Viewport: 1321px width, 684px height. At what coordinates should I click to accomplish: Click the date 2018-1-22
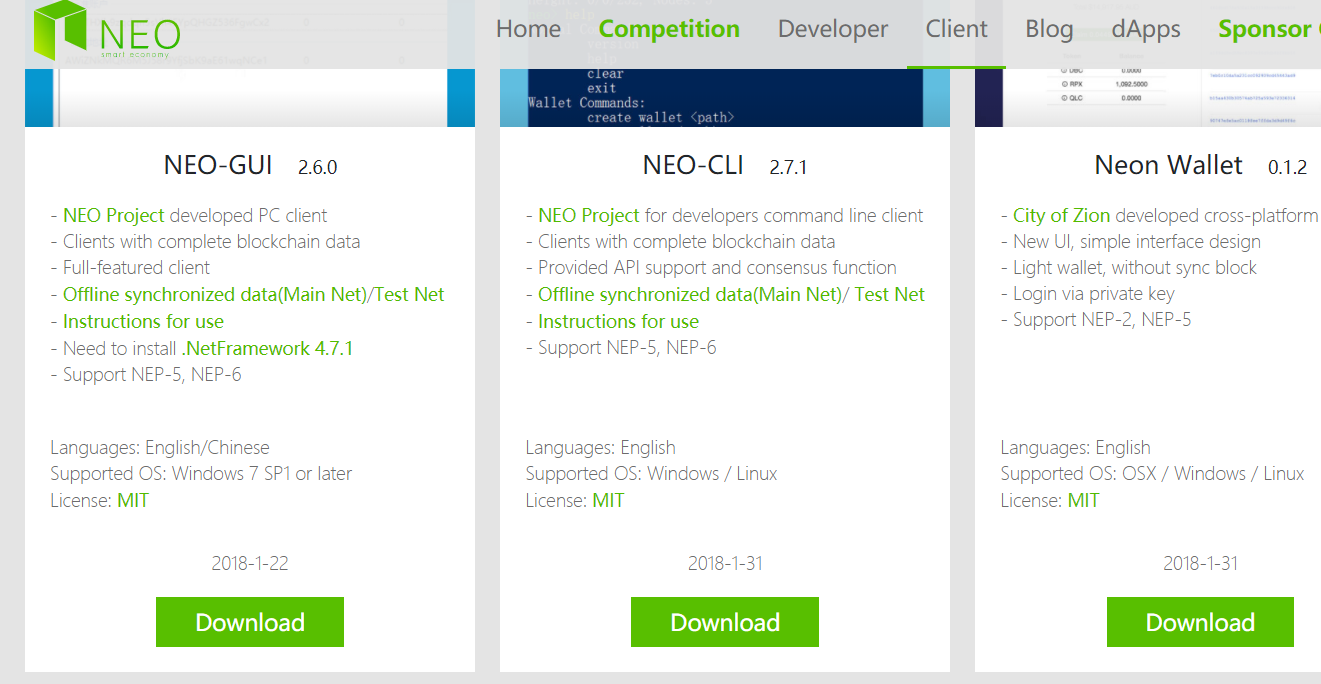coord(250,563)
